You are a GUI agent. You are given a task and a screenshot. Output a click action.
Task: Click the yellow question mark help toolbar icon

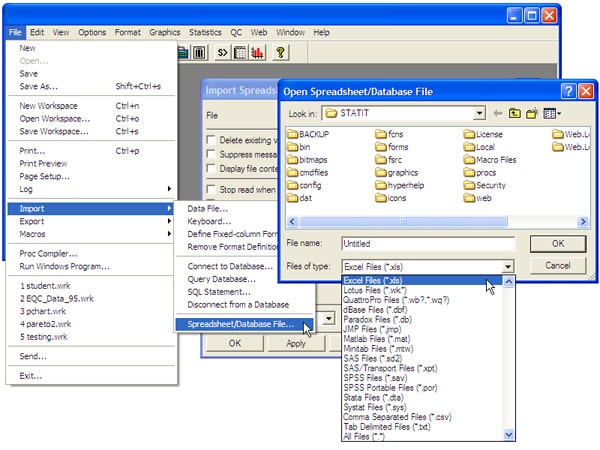[280, 52]
